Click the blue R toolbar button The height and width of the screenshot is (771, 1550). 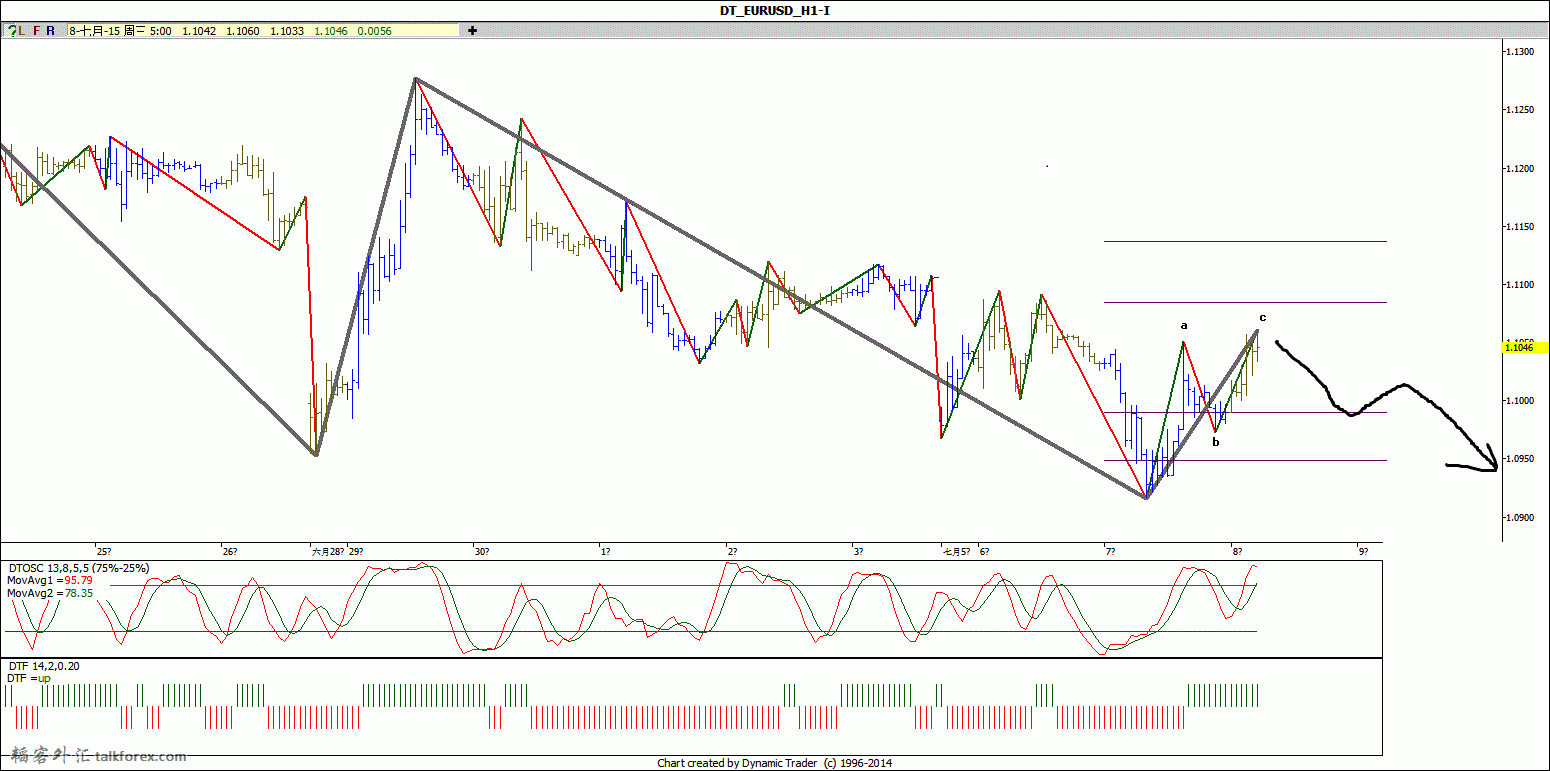pyautogui.click(x=50, y=30)
